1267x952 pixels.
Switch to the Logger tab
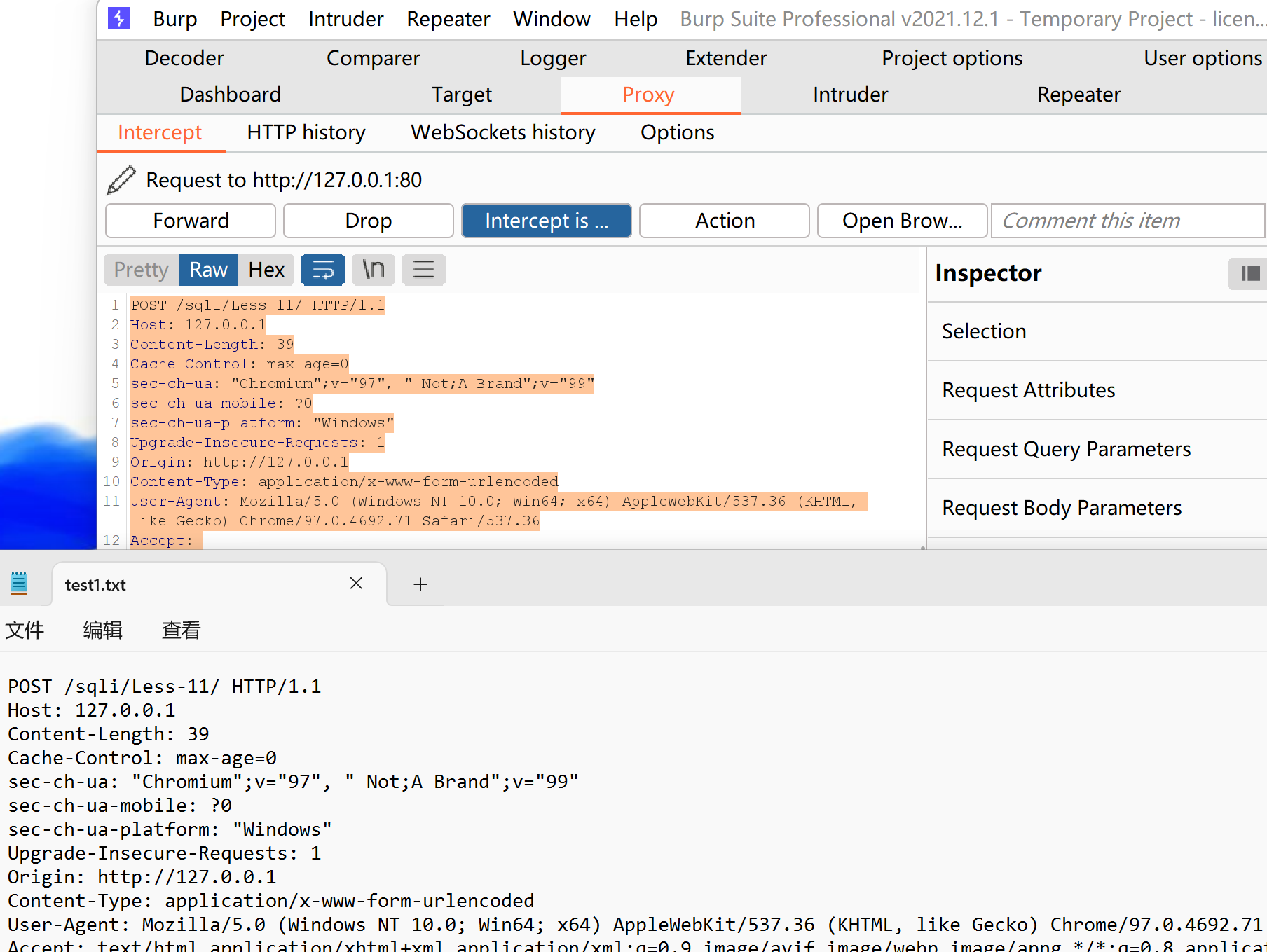point(553,58)
